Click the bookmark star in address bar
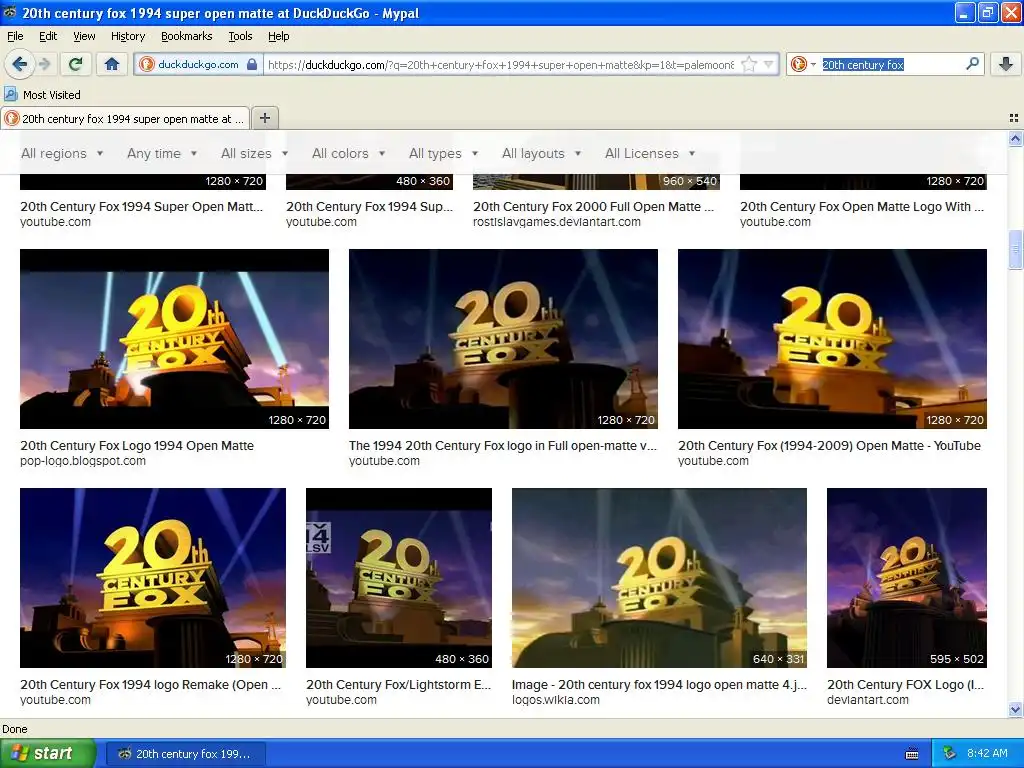This screenshot has width=1024, height=768. (749, 64)
